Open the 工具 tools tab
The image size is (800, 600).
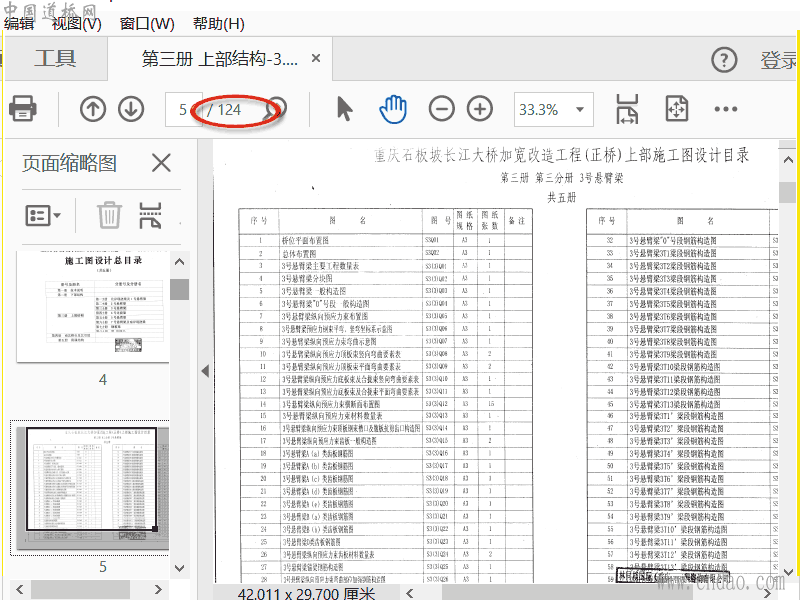55,59
